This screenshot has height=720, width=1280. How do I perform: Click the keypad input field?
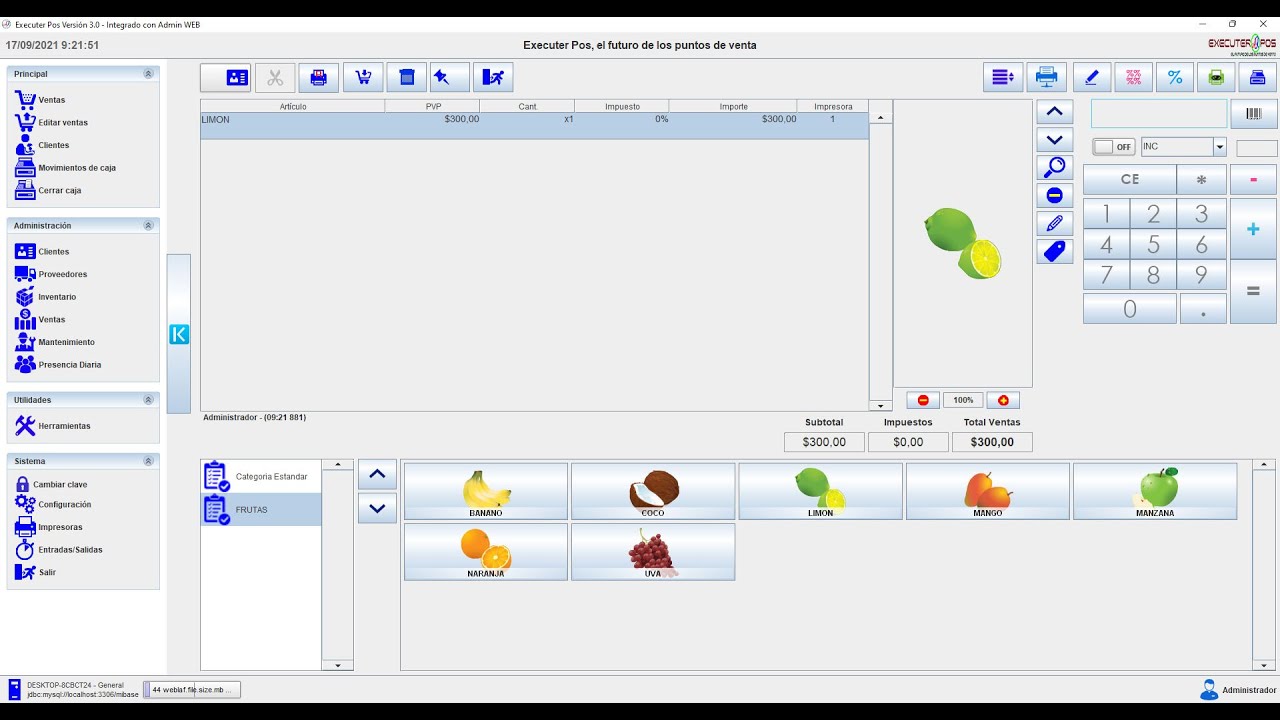coord(1159,114)
